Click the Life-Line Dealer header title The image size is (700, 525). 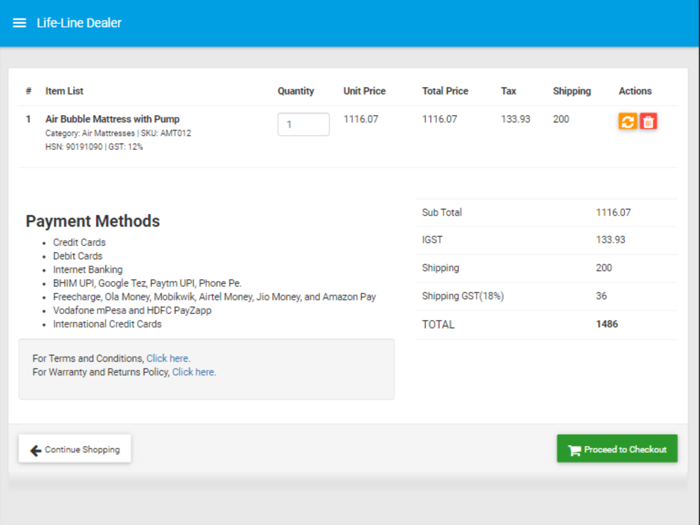[x=79, y=23]
